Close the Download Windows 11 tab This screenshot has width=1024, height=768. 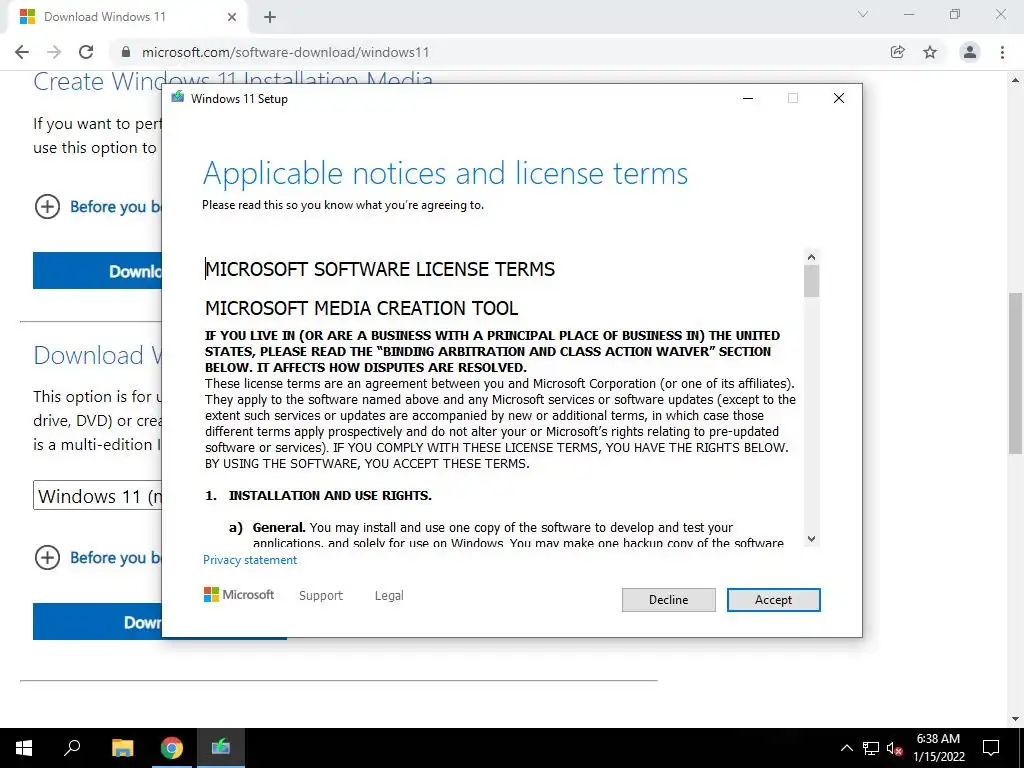232,17
